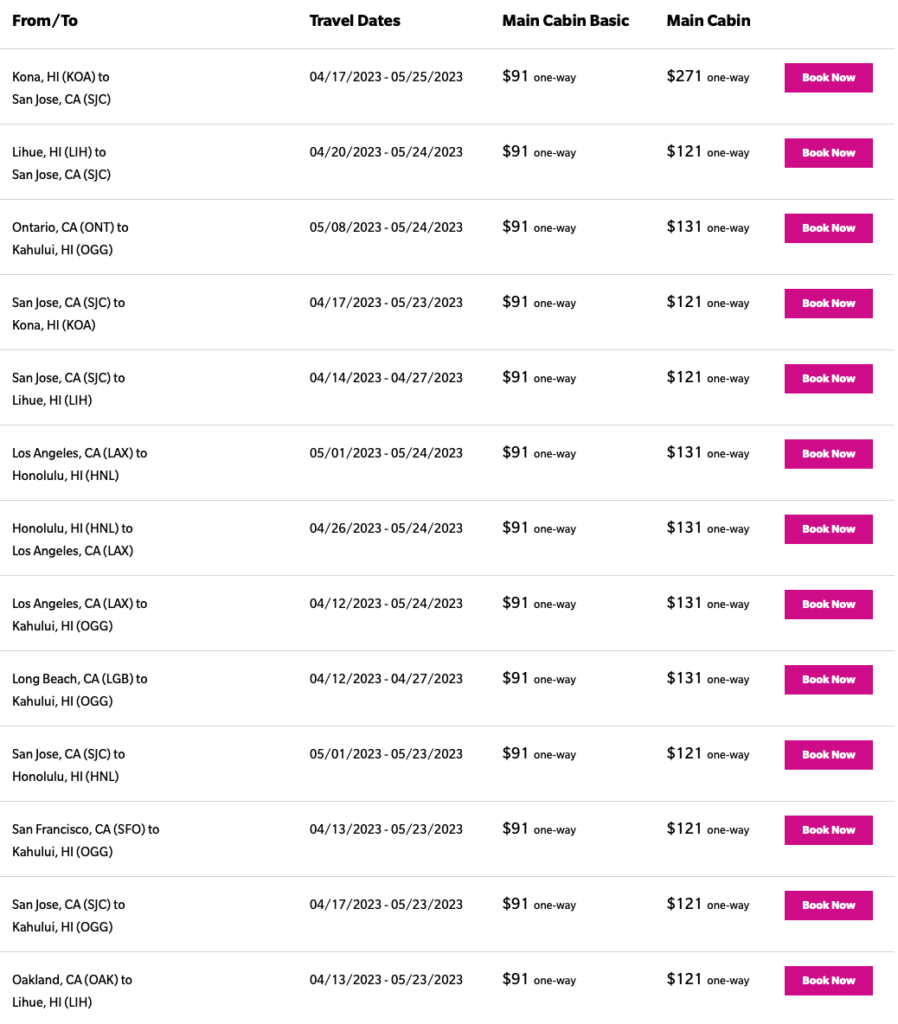Viewport: 898px width, 1024px height.
Task: Book the Honolulu to Los Angeles flight
Action: pos(828,529)
